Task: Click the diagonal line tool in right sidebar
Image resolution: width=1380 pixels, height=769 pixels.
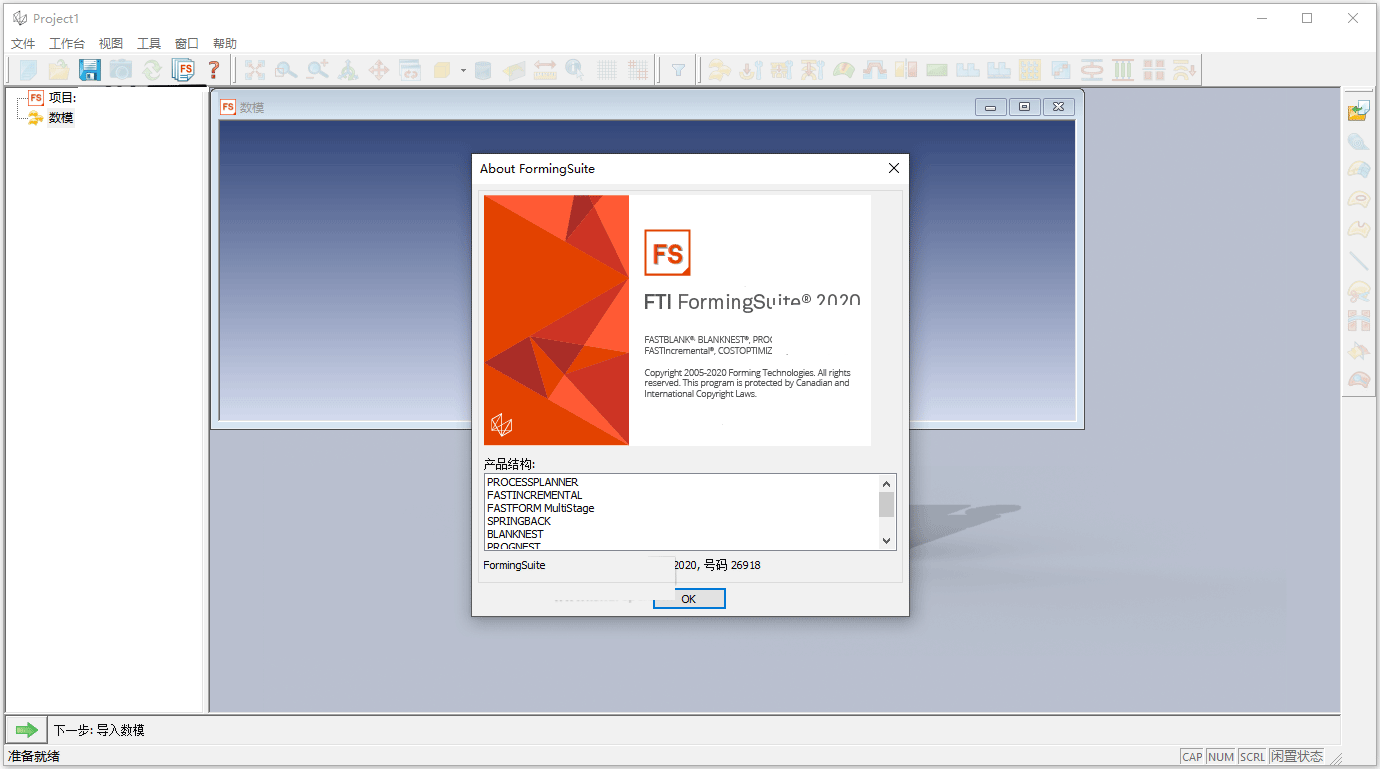Action: click(1358, 261)
